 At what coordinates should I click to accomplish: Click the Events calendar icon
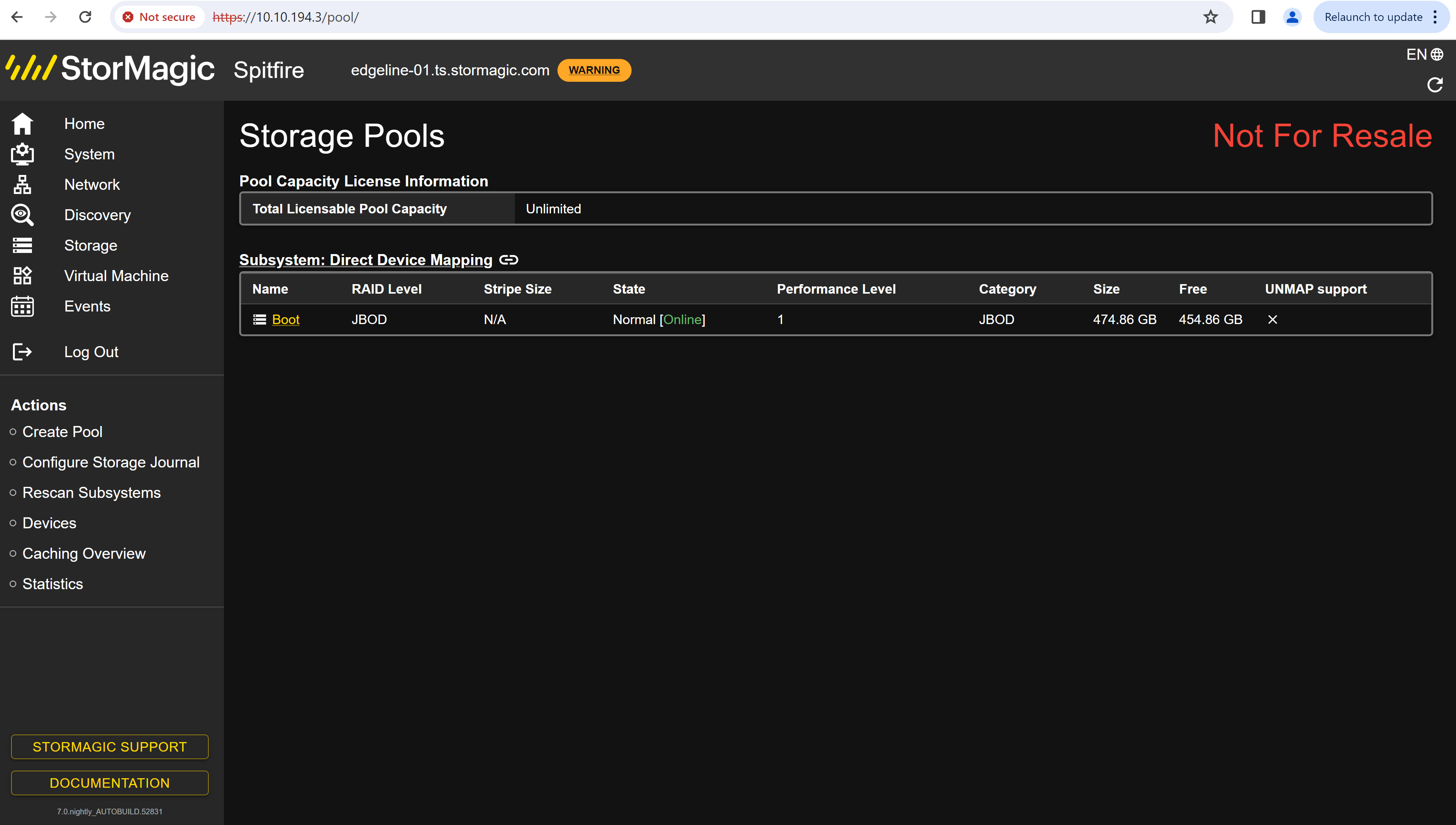23,307
